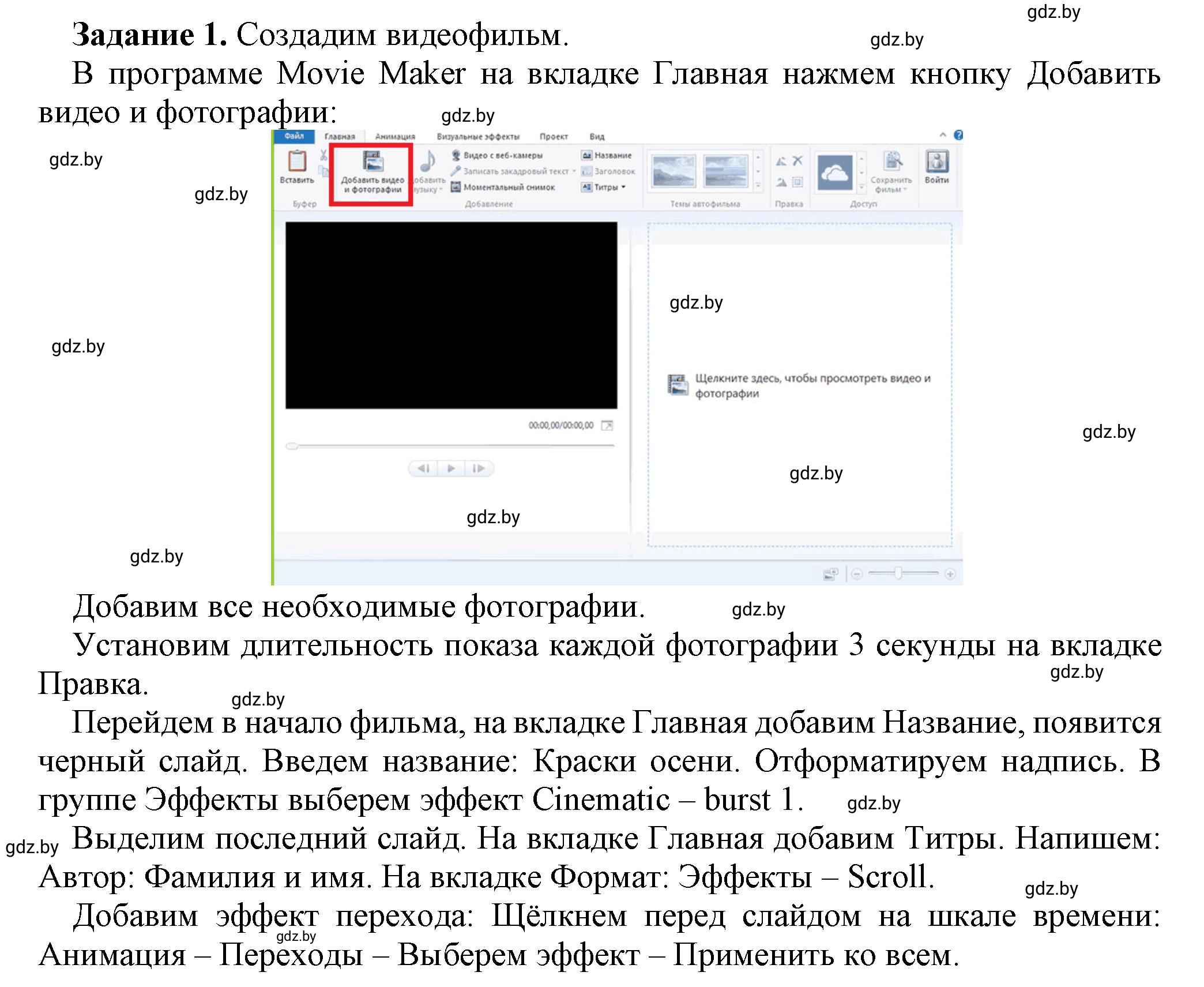This screenshot has height=987, width=1204.
Task: Switch to the Главная ribbon tab
Action: (340, 137)
